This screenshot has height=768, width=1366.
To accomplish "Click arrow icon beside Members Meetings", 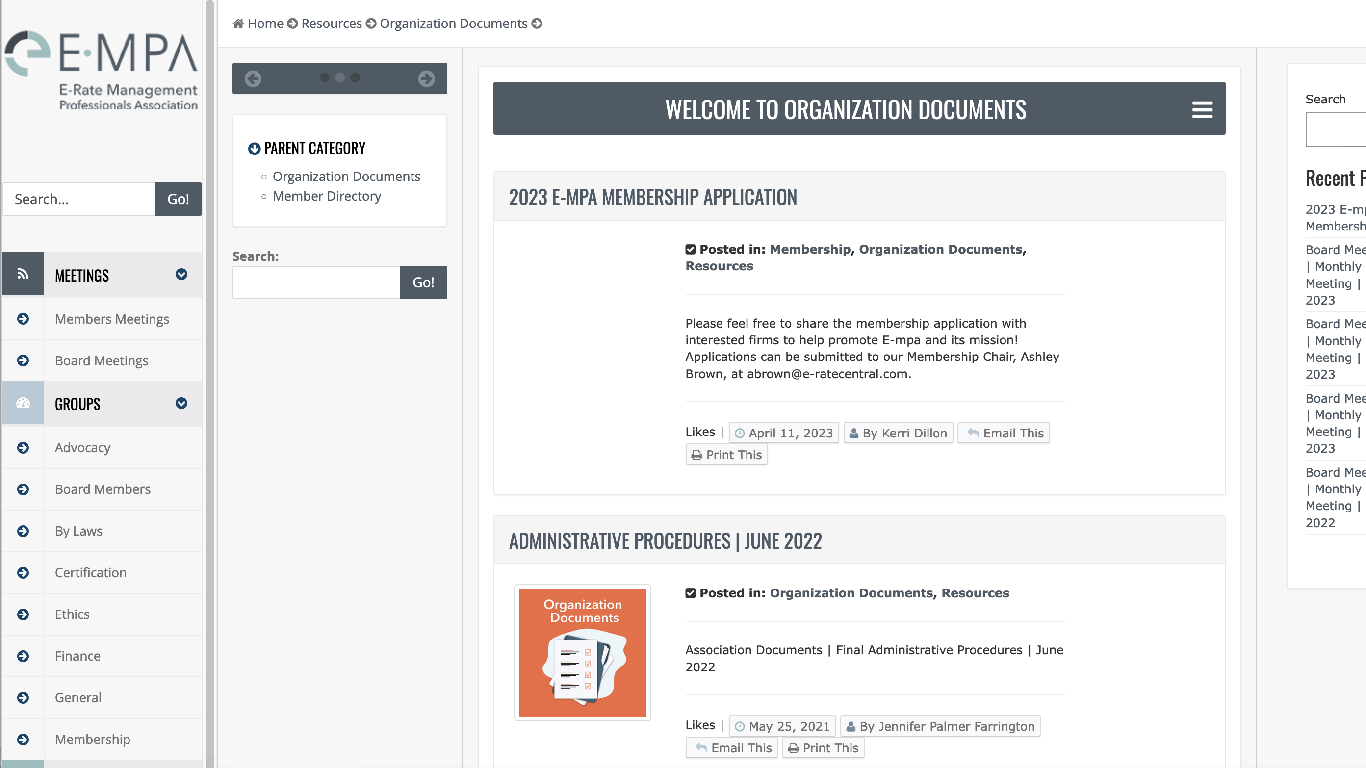I will (x=23, y=319).
